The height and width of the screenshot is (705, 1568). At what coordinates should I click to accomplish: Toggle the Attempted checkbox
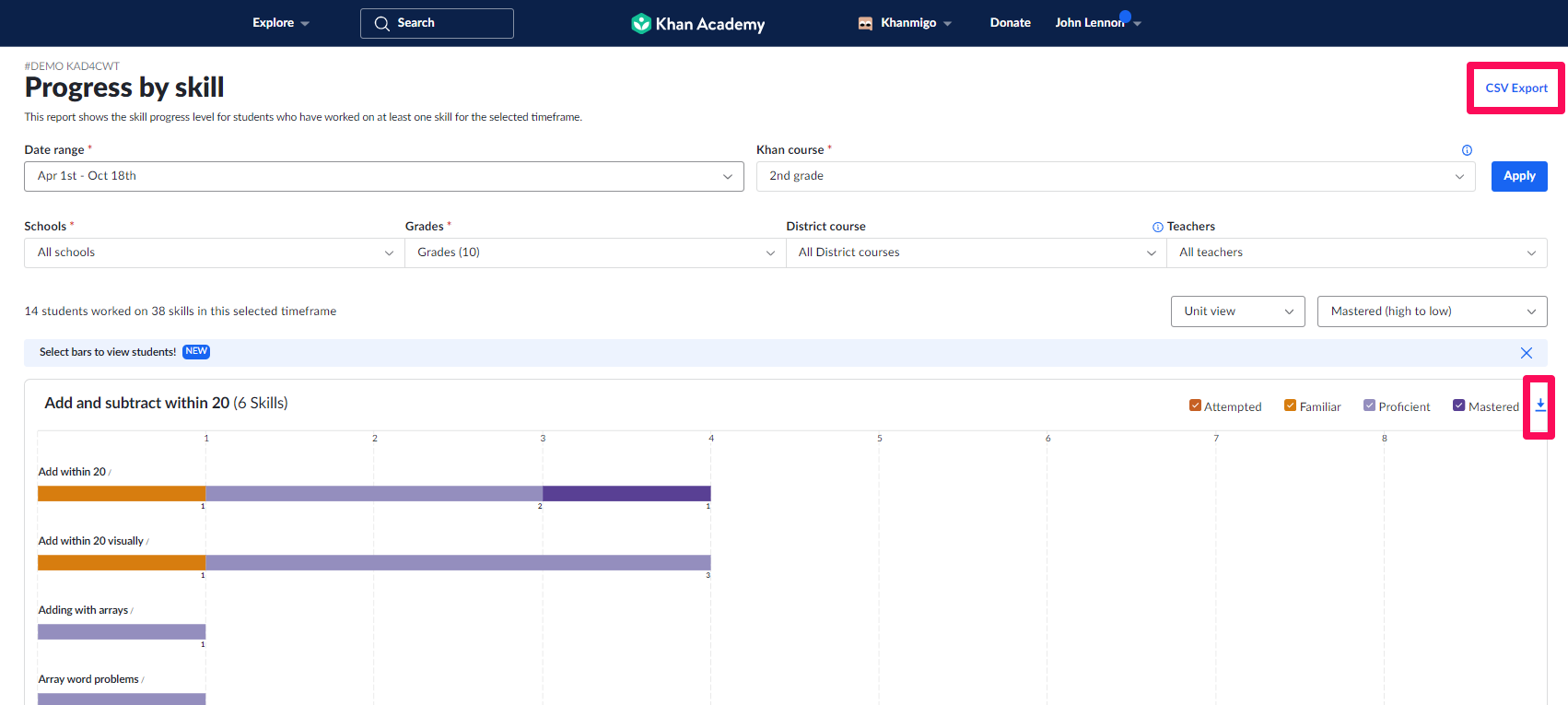click(1195, 405)
